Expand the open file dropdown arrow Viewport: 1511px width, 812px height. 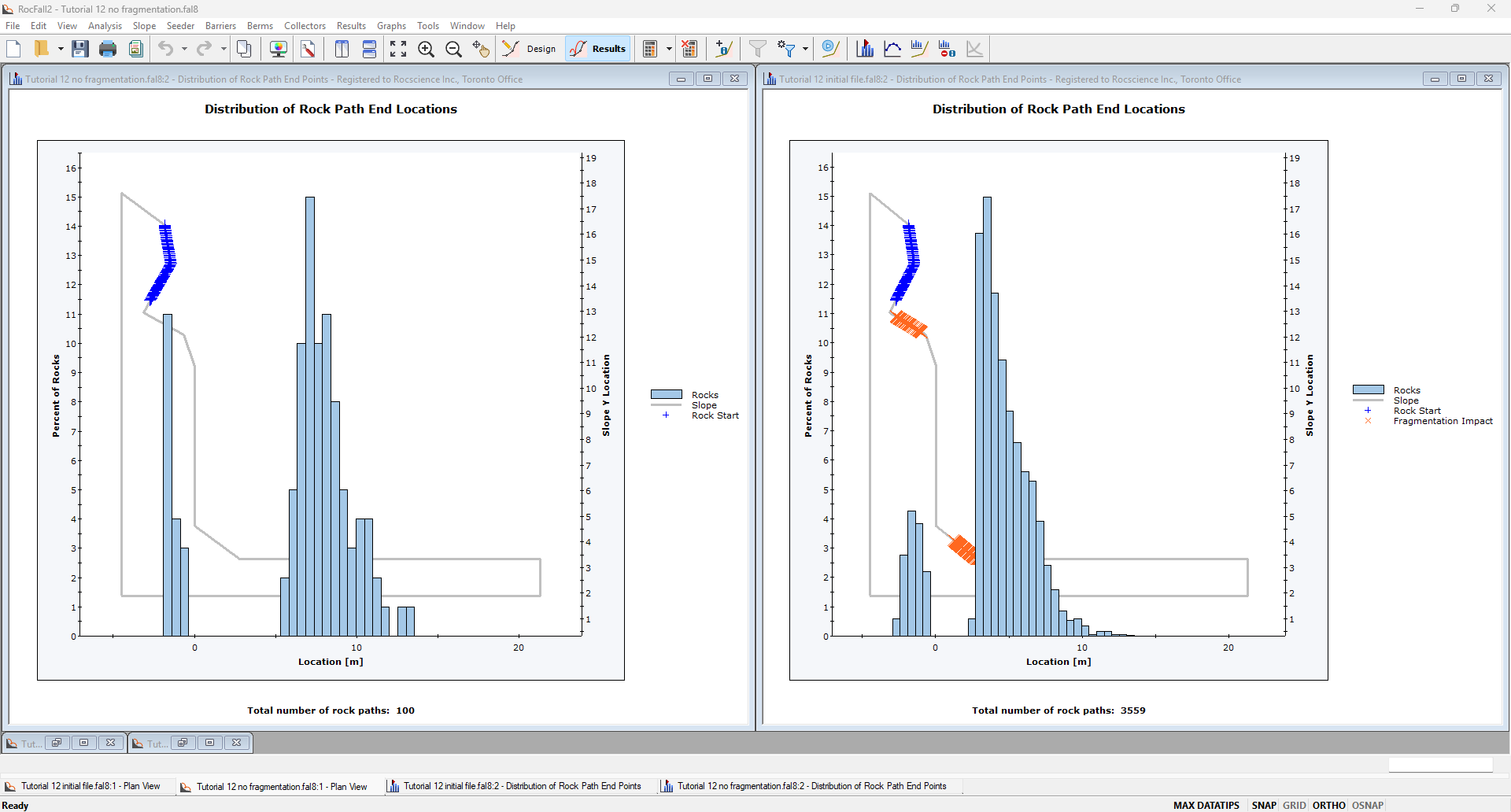click(x=61, y=49)
